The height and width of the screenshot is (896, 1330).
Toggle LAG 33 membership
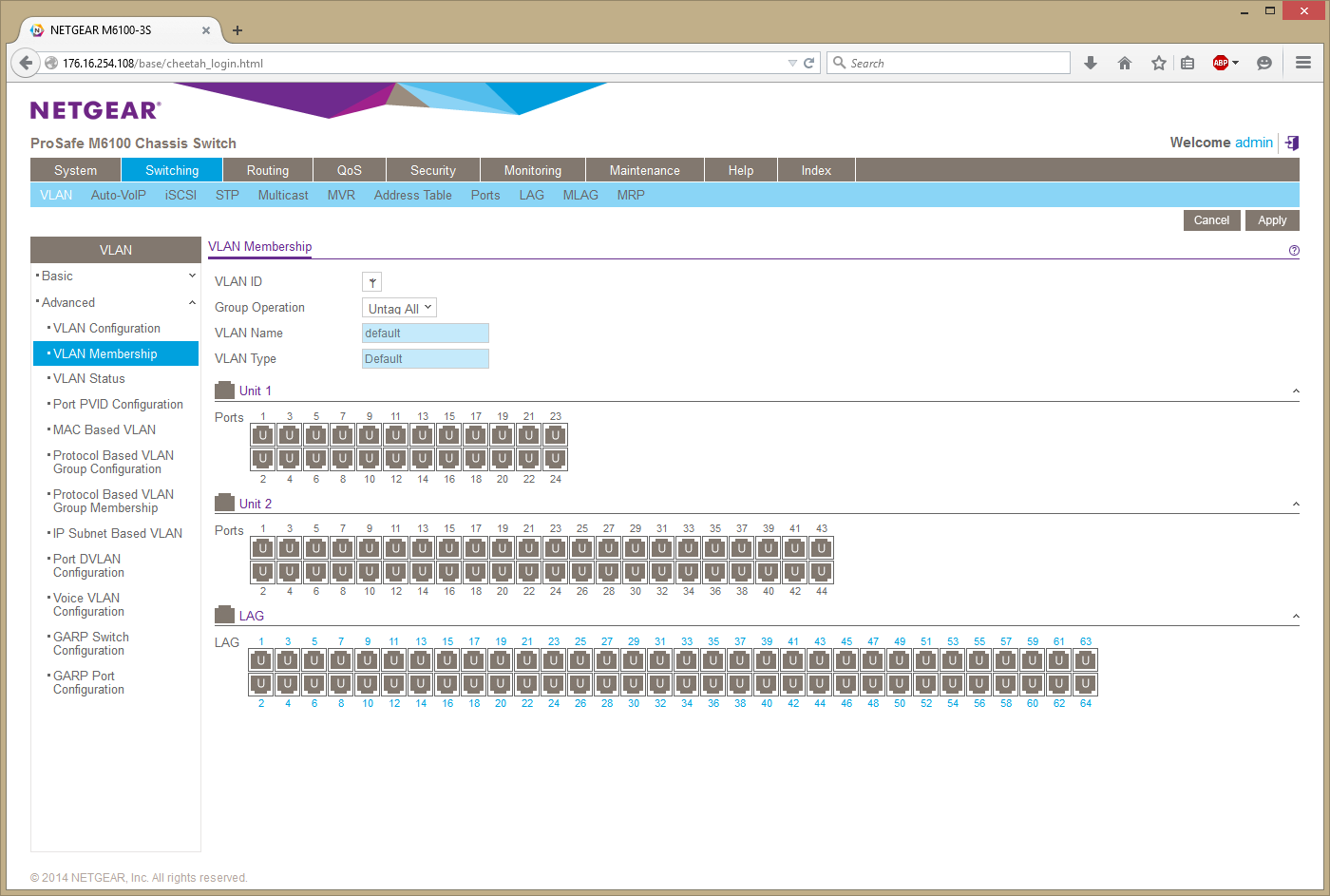pyautogui.click(x=687, y=660)
